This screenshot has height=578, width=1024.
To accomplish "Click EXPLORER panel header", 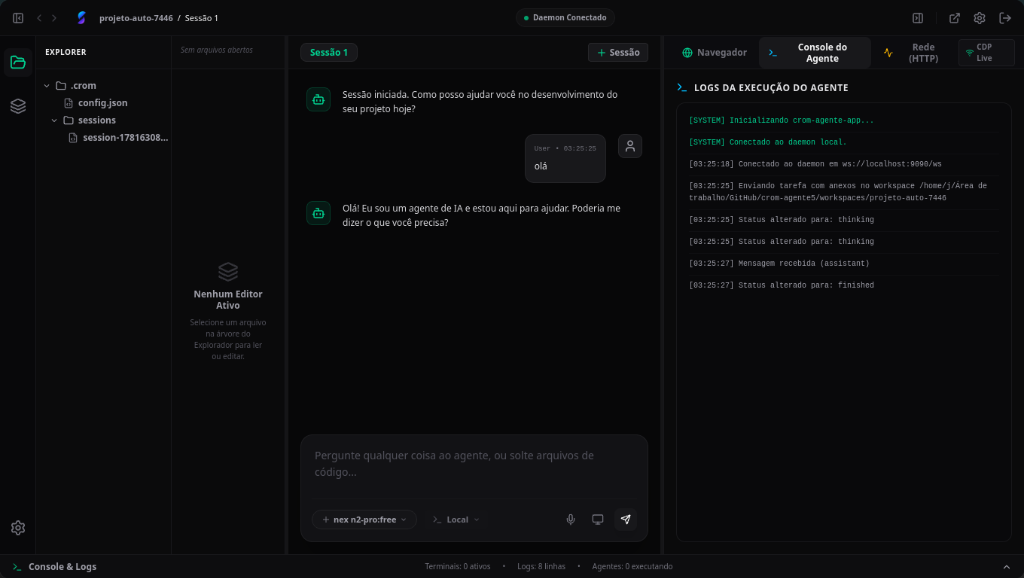I will click(x=65, y=52).
